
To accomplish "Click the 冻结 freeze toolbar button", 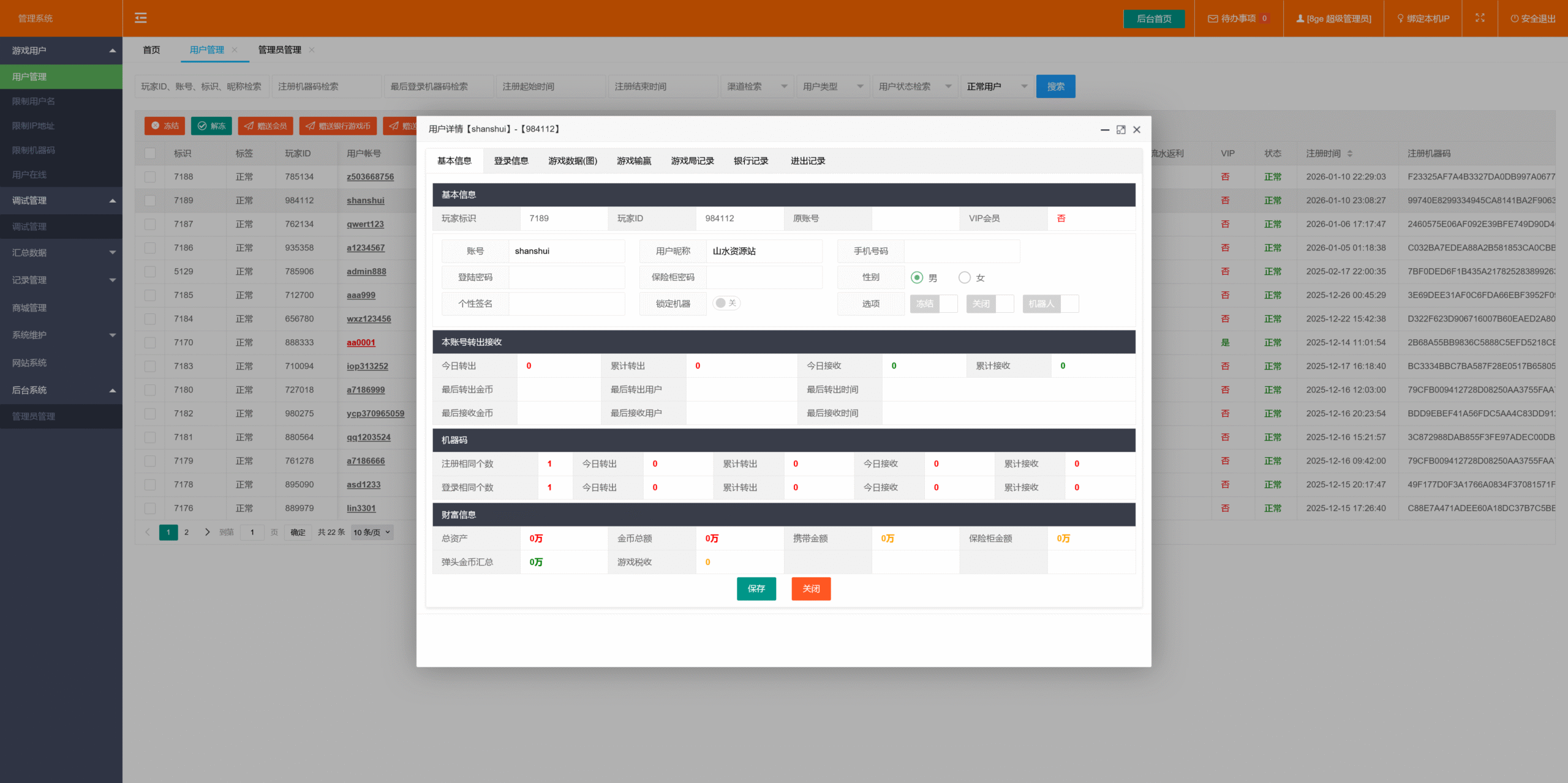I will pyautogui.click(x=165, y=126).
